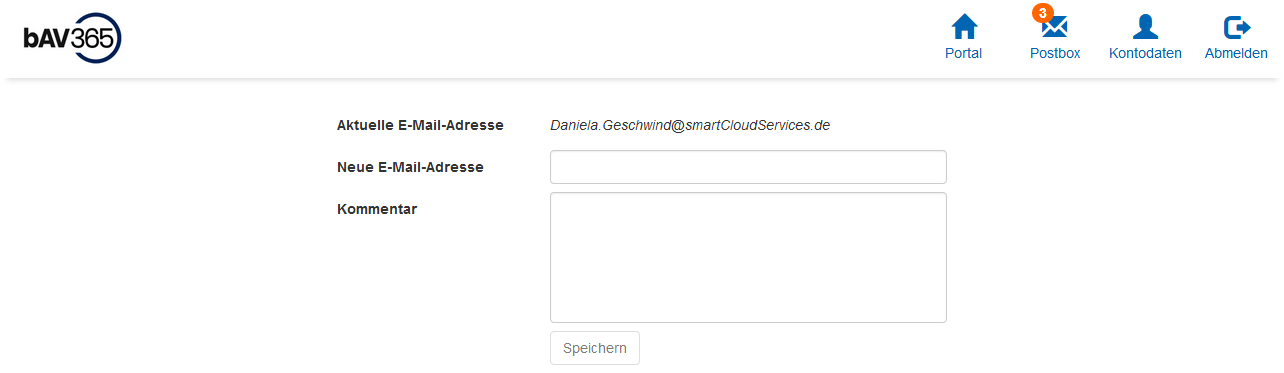Select the Postbox text label
Viewport: 1284px width, 373px height.
pyautogui.click(x=1055, y=53)
